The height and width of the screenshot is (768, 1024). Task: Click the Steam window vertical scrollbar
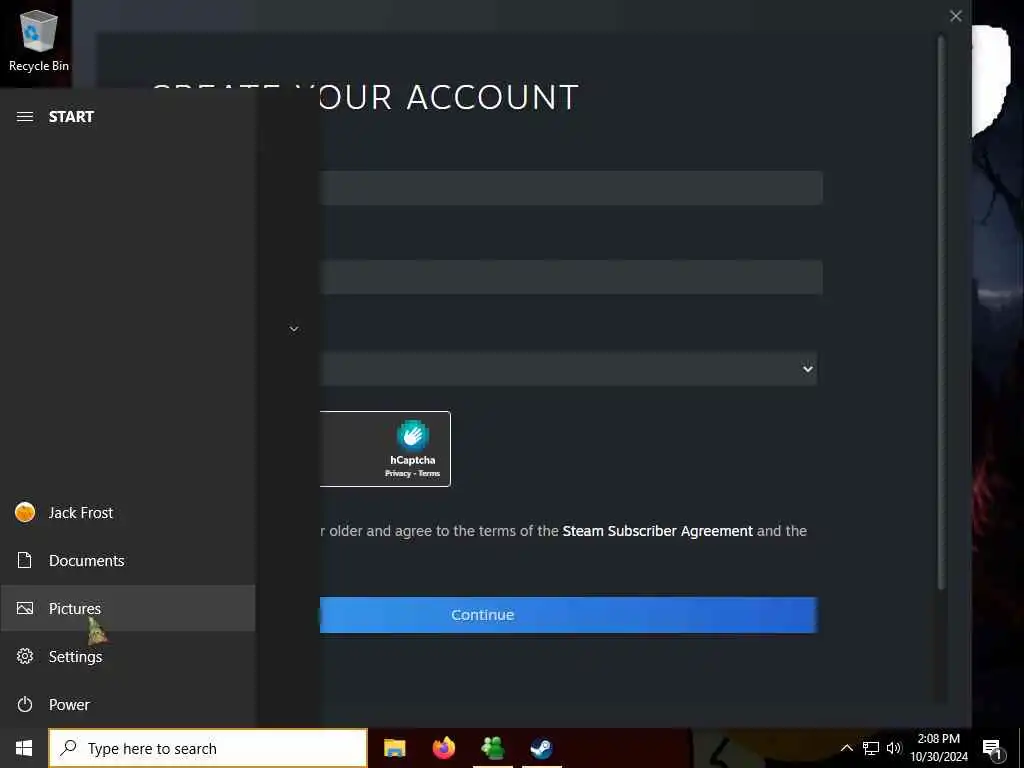click(x=941, y=313)
